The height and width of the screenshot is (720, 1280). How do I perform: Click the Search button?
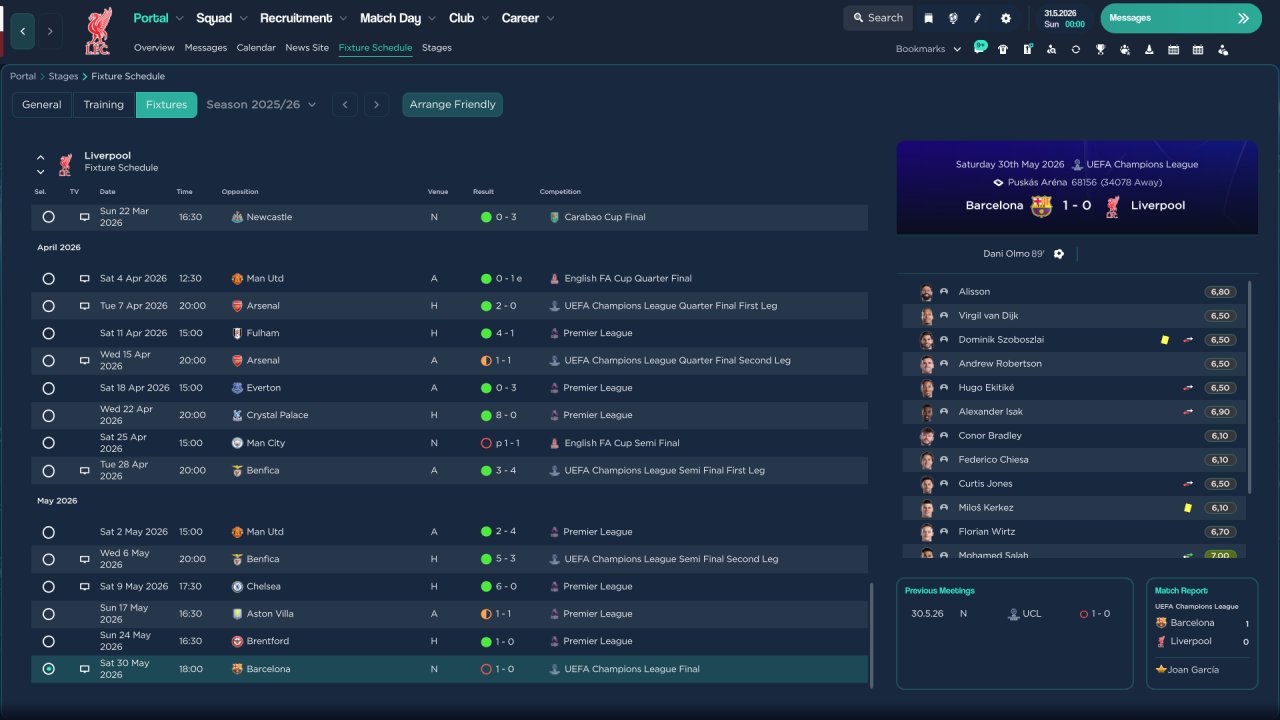coord(877,18)
